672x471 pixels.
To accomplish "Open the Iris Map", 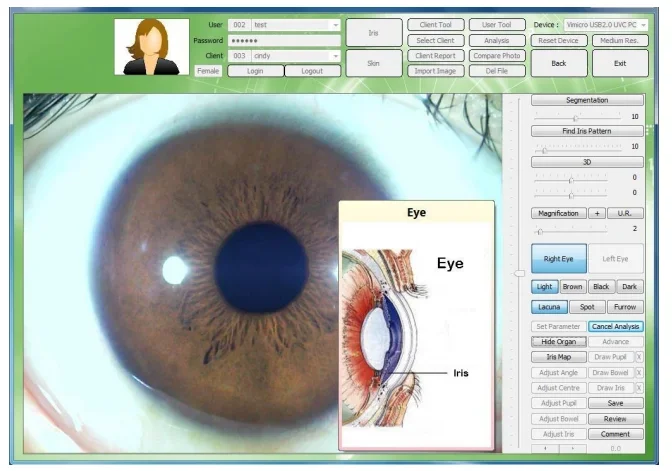I will tap(559, 357).
